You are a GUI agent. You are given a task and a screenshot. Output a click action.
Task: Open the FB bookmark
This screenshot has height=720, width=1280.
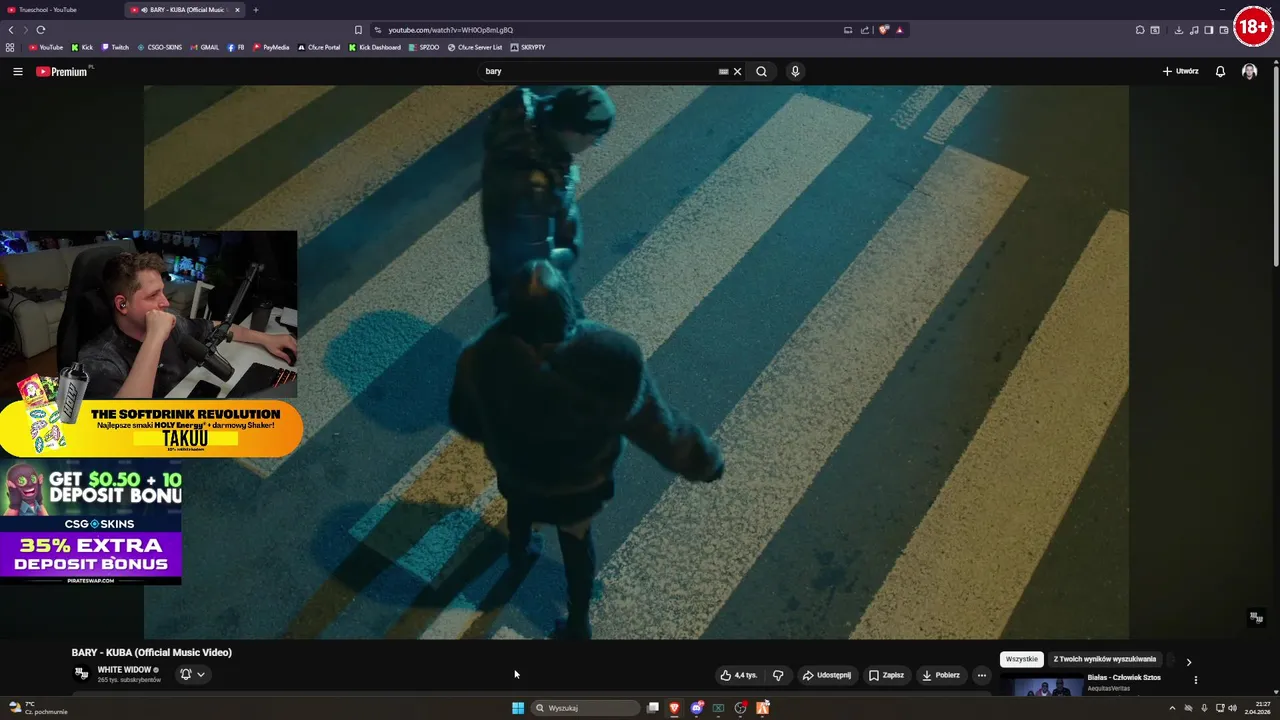click(x=236, y=47)
